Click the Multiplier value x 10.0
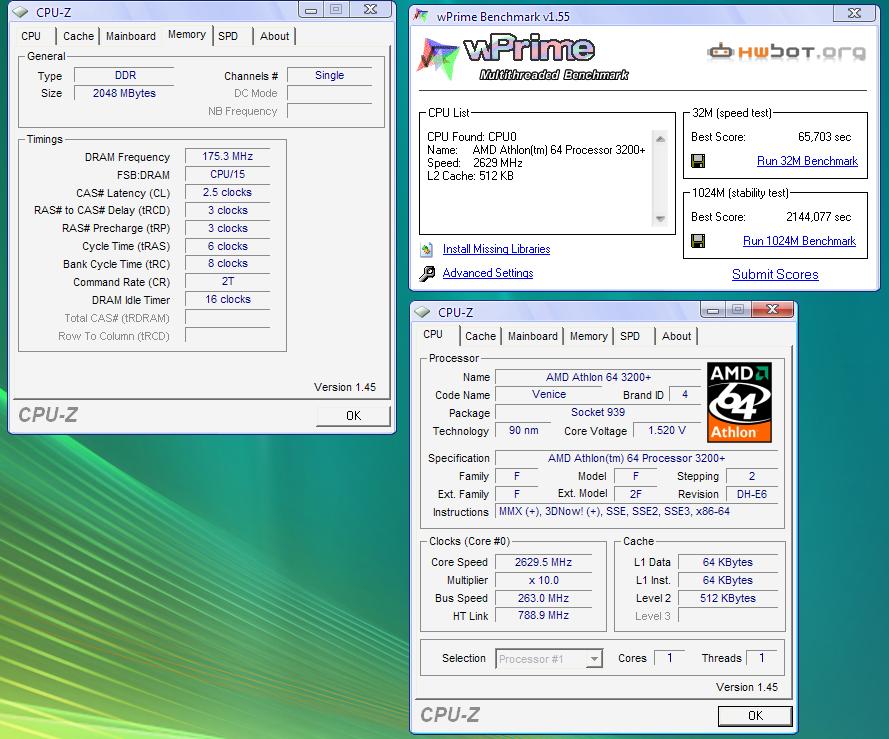The width and height of the screenshot is (889, 739). click(x=543, y=581)
